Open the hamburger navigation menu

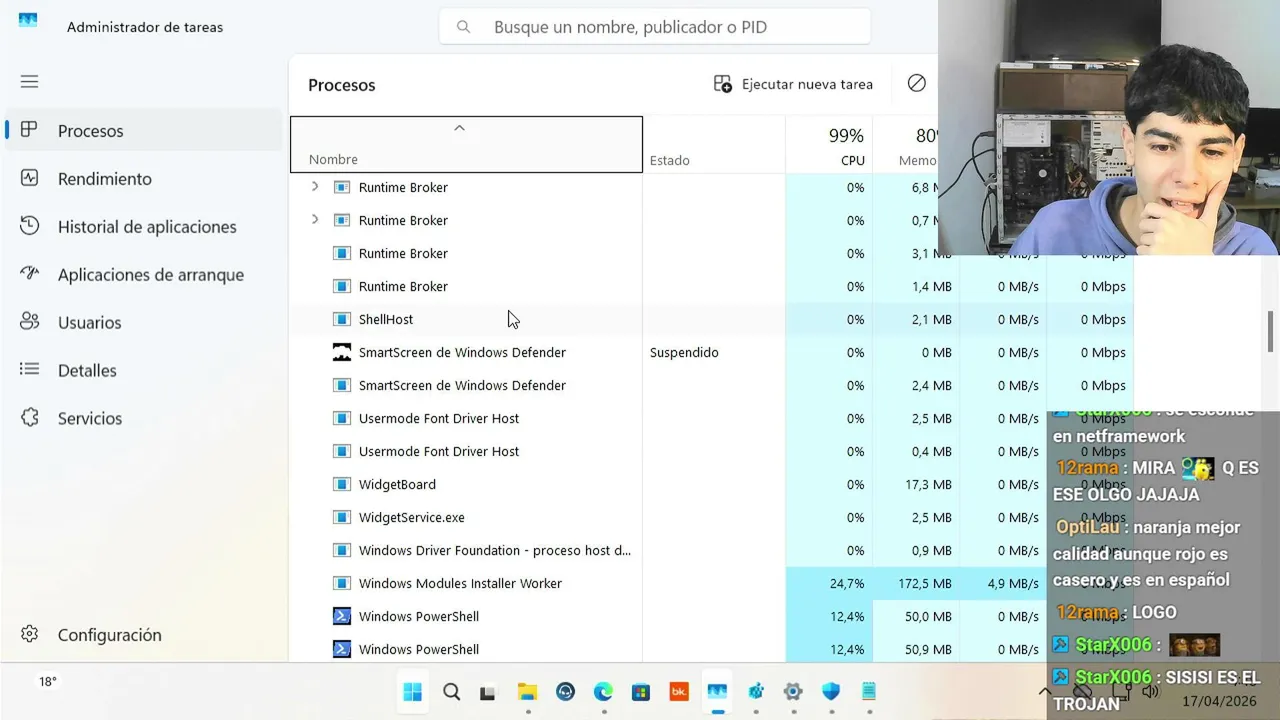[x=29, y=81]
